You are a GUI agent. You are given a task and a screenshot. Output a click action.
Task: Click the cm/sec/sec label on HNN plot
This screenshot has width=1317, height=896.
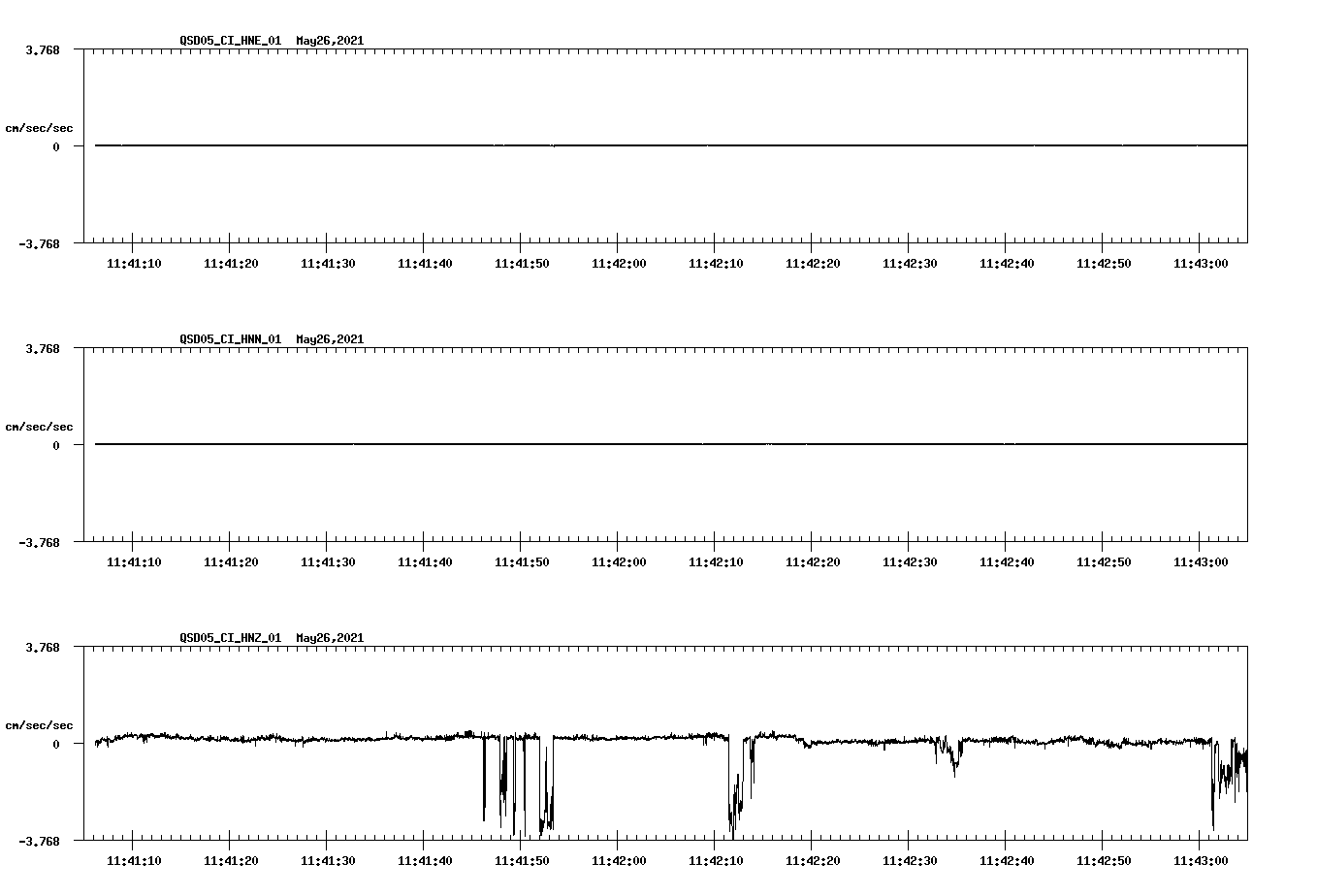pos(38,426)
